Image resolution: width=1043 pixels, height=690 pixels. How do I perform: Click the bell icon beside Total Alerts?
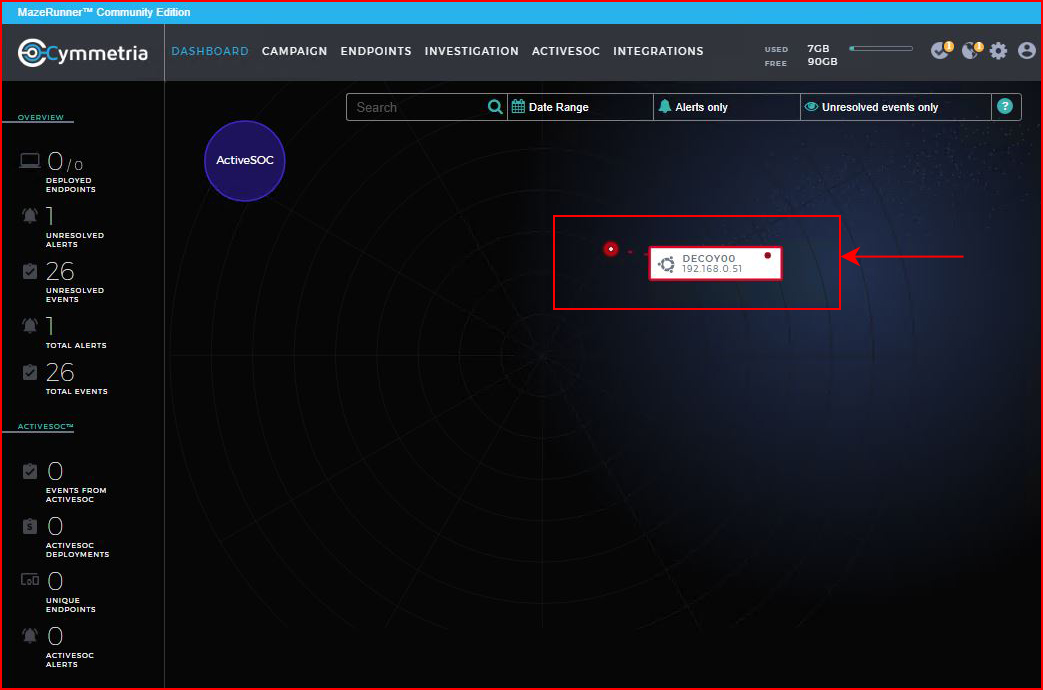[x=30, y=325]
